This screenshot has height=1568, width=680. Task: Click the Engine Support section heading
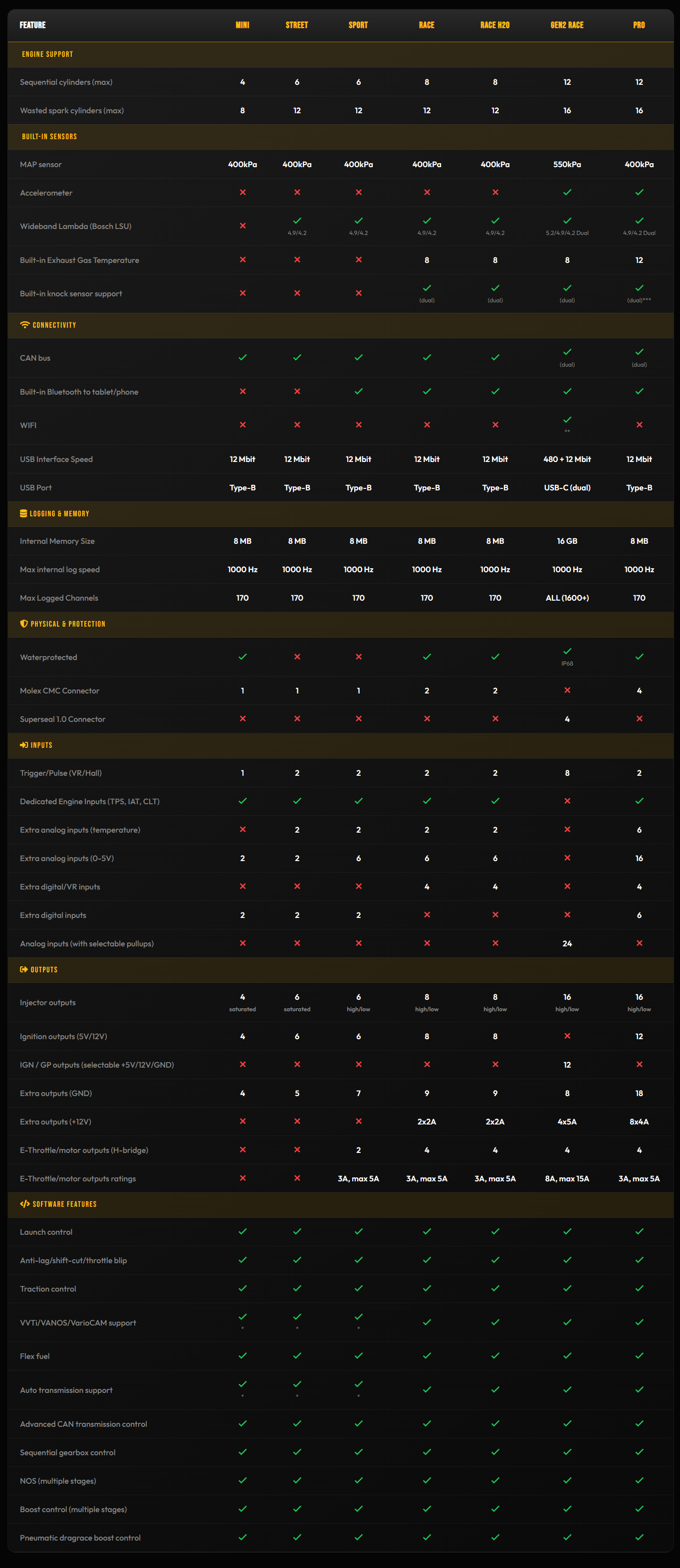pos(47,54)
